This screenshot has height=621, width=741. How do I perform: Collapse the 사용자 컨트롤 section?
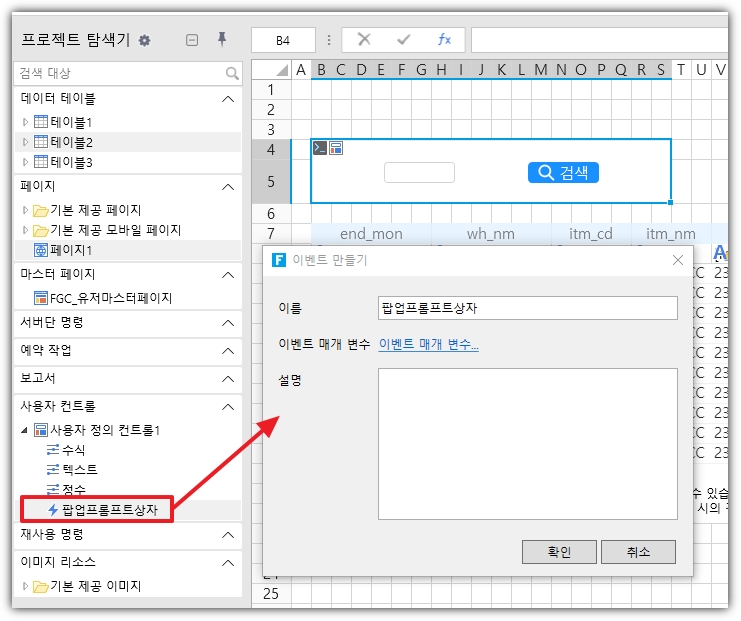click(228, 407)
